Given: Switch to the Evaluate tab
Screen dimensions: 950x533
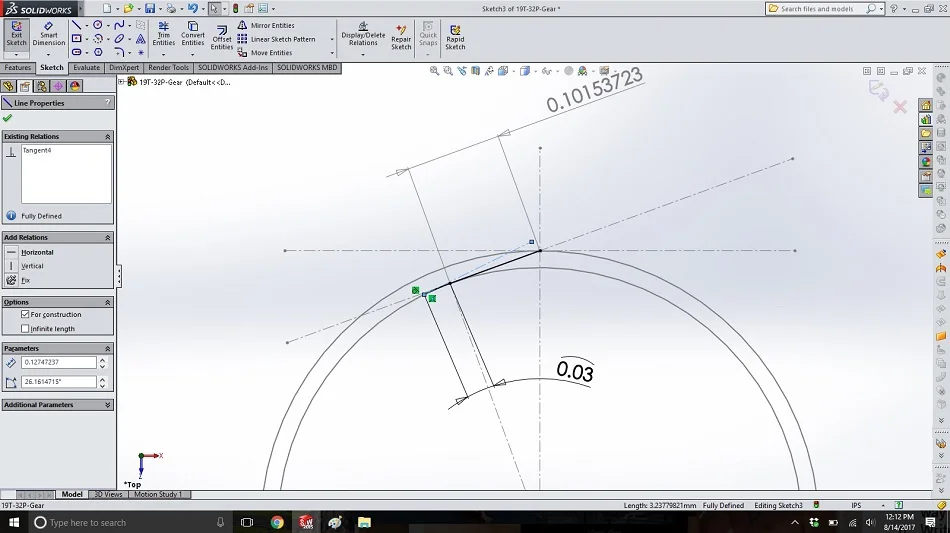Looking at the screenshot, I should pos(87,68).
